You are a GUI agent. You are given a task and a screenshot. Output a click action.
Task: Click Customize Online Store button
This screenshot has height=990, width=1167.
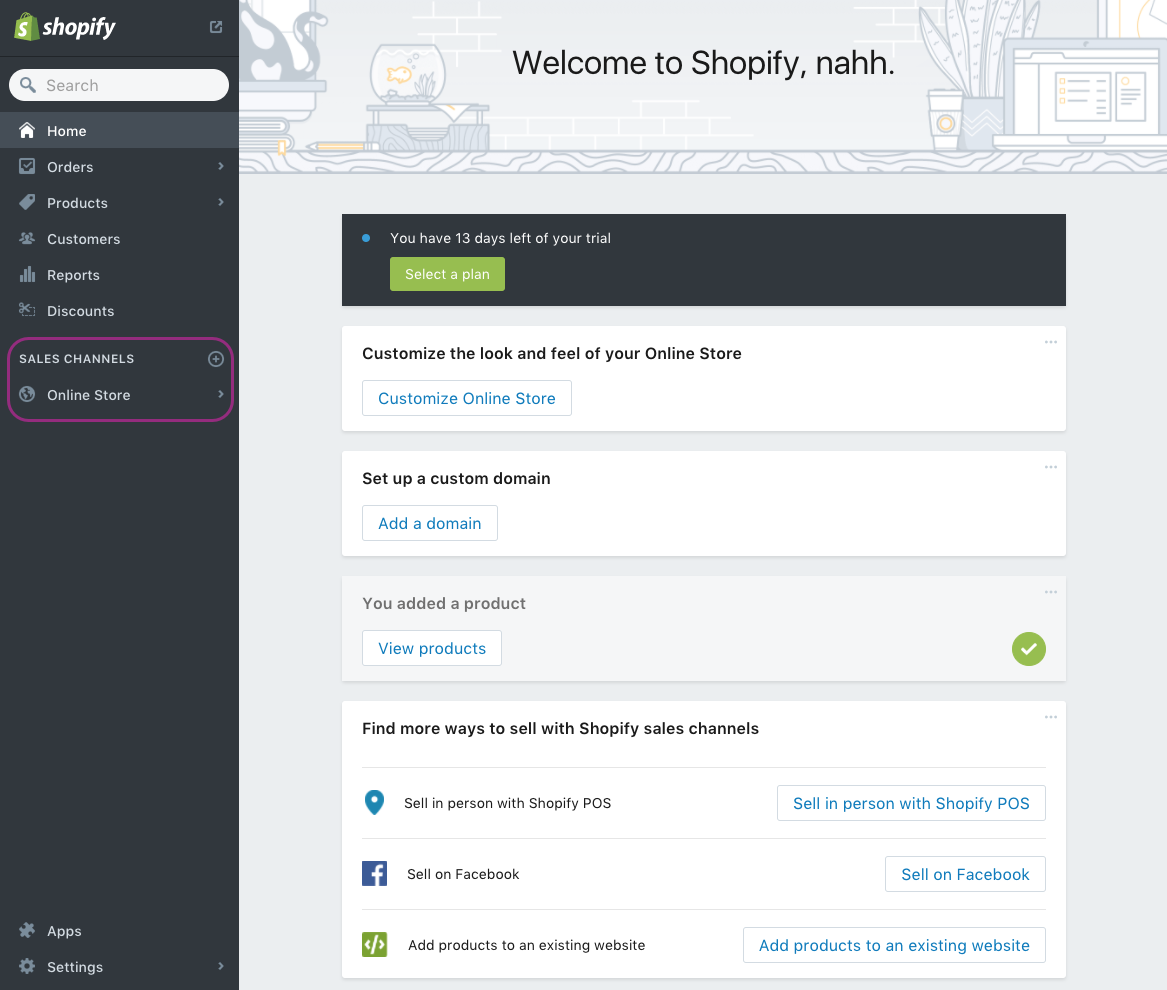click(467, 398)
